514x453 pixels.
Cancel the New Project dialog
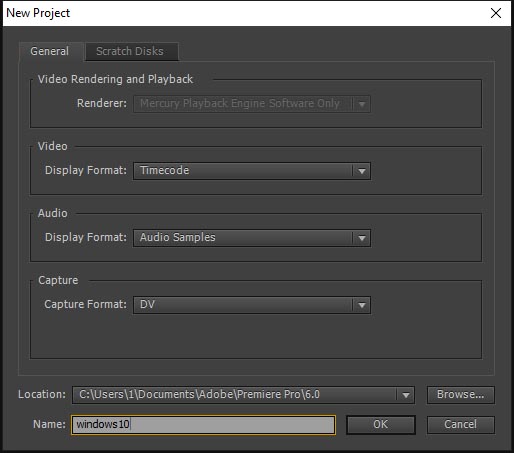point(461,425)
